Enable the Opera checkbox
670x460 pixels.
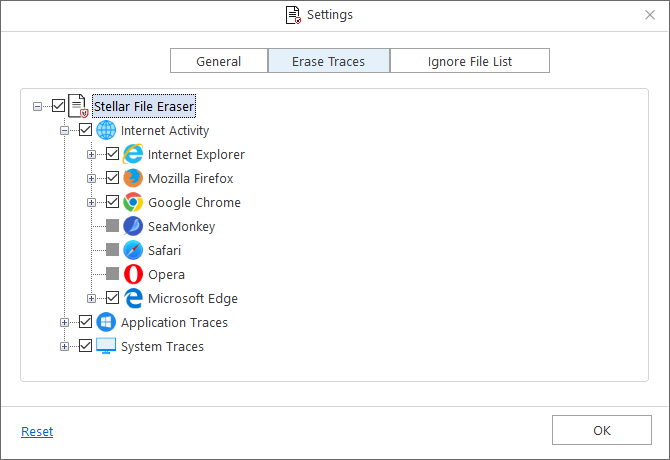(112, 274)
